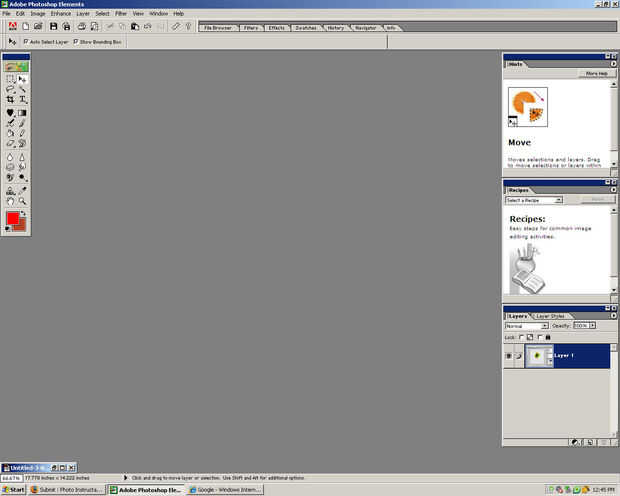Select the Pencil tool
The width and height of the screenshot is (620, 496).
coord(22,133)
